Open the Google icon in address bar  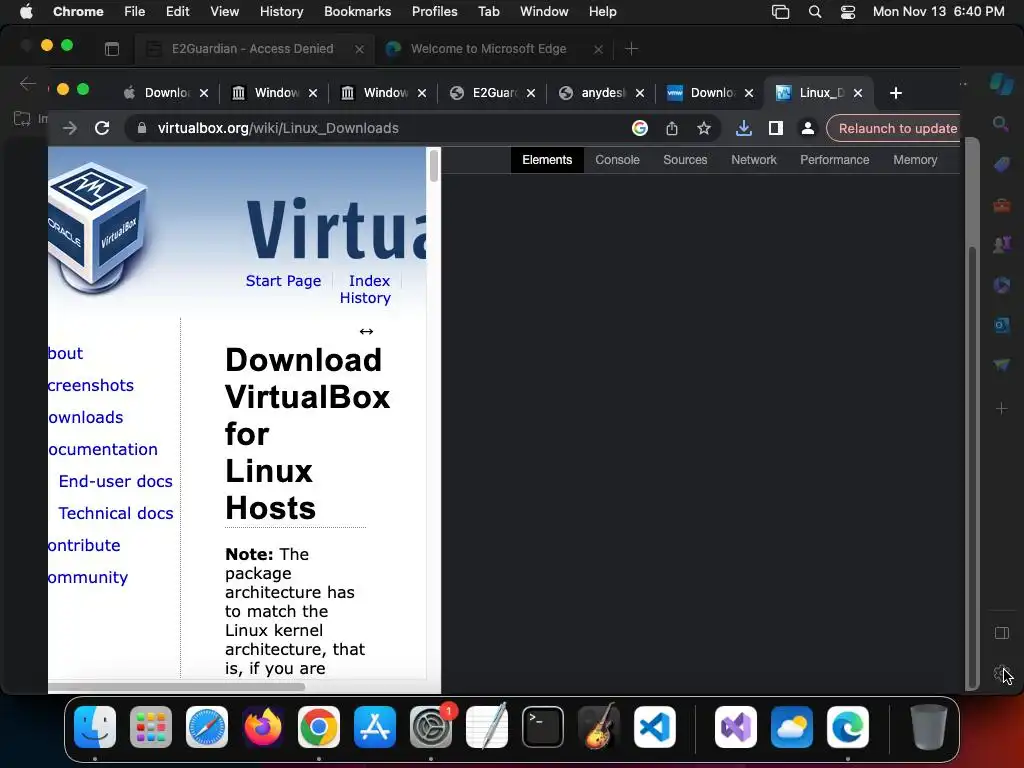coord(639,128)
